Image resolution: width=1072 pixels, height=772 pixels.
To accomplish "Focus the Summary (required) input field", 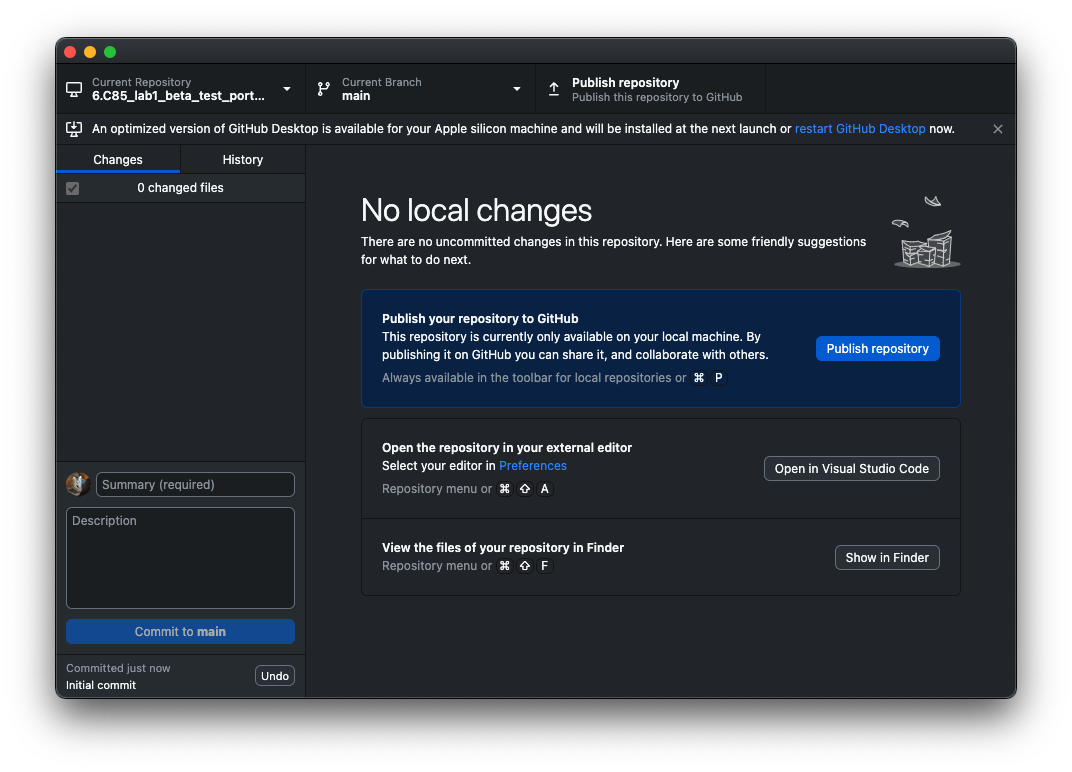I will [x=195, y=485].
